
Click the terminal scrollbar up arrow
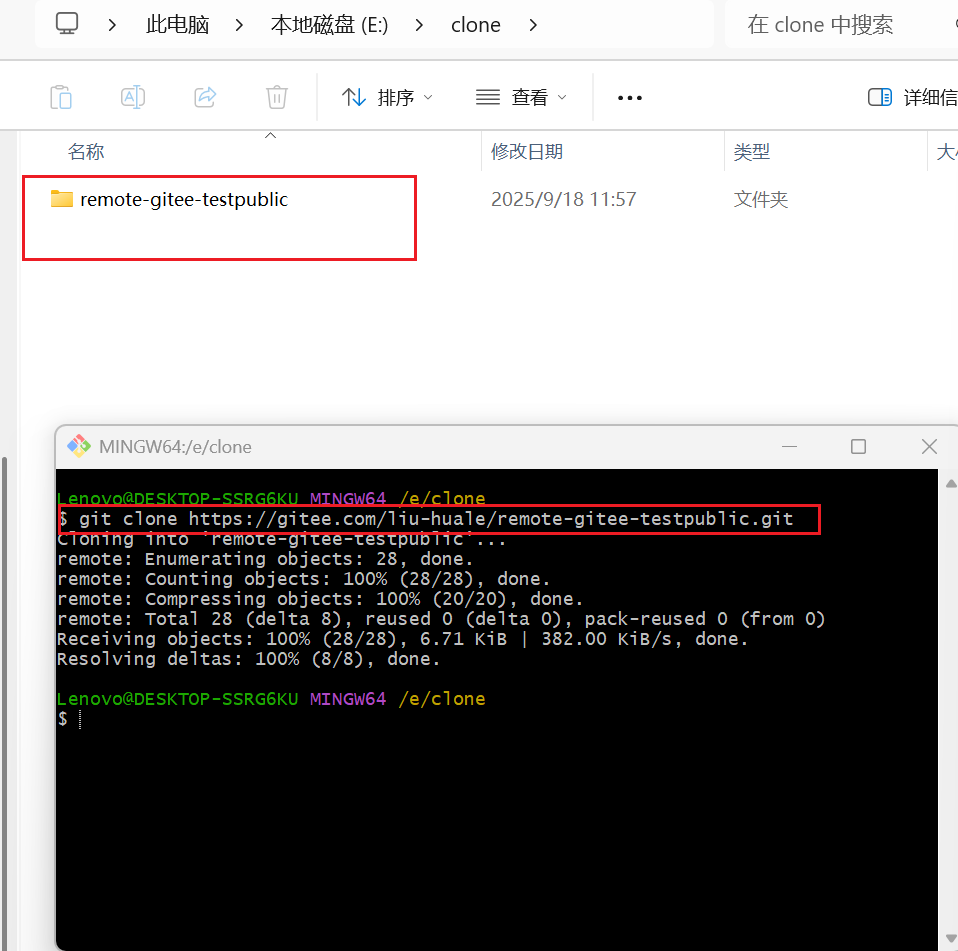[x=951, y=484]
